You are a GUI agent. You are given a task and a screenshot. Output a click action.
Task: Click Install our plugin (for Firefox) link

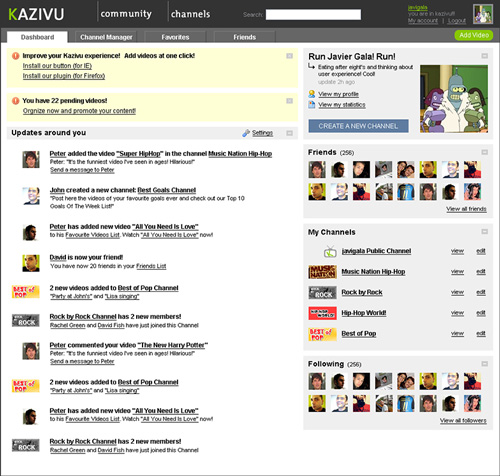[64, 76]
